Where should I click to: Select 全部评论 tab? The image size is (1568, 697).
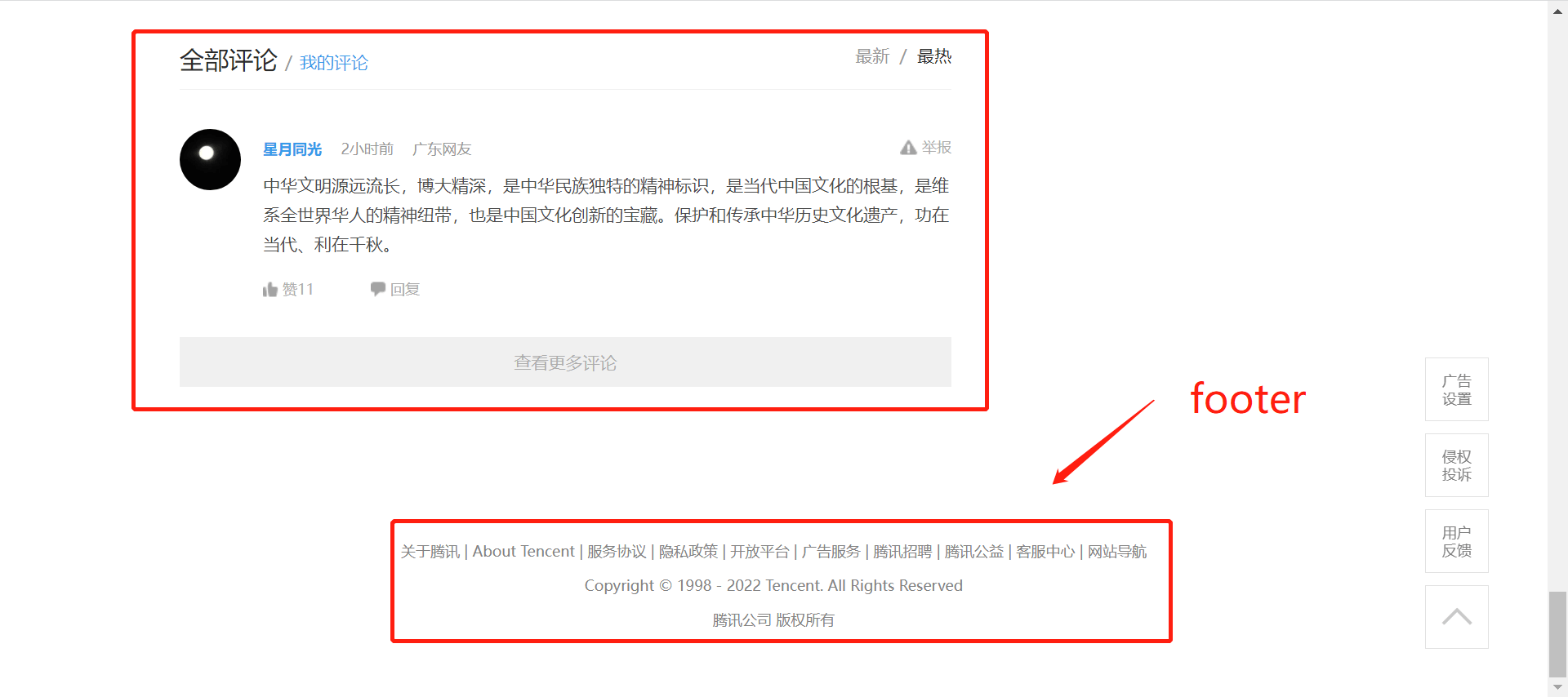click(x=229, y=60)
